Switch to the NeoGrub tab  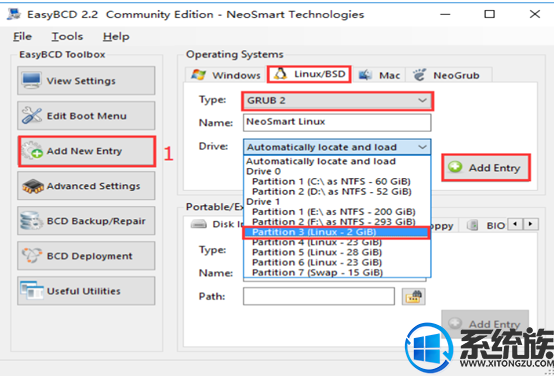point(448,75)
